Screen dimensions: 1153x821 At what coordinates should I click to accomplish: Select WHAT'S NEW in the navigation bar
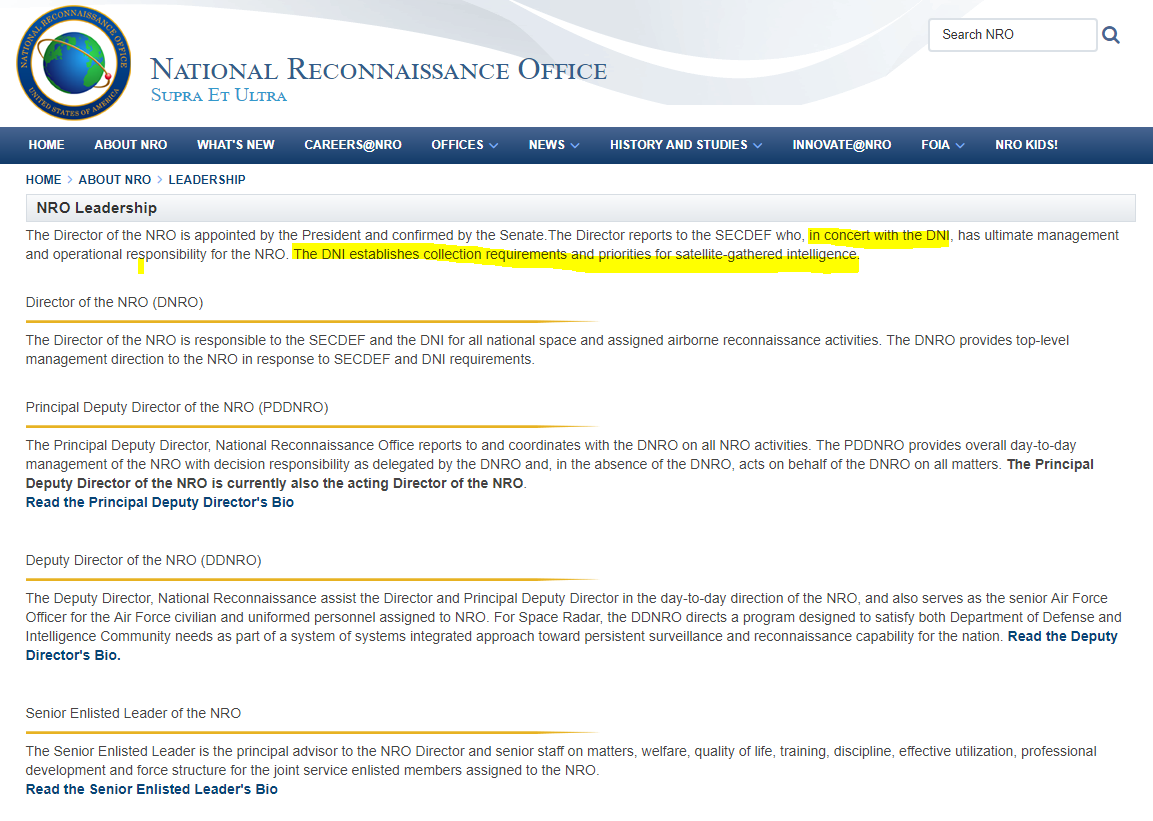point(236,145)
